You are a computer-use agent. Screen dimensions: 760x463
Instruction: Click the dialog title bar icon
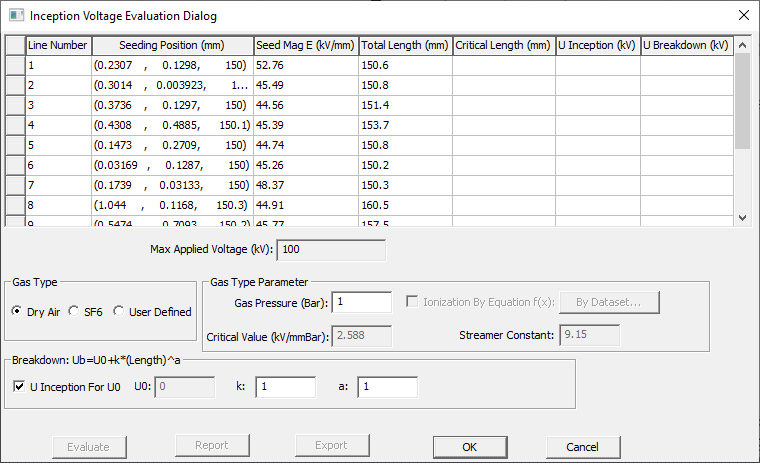coord(16,16)
